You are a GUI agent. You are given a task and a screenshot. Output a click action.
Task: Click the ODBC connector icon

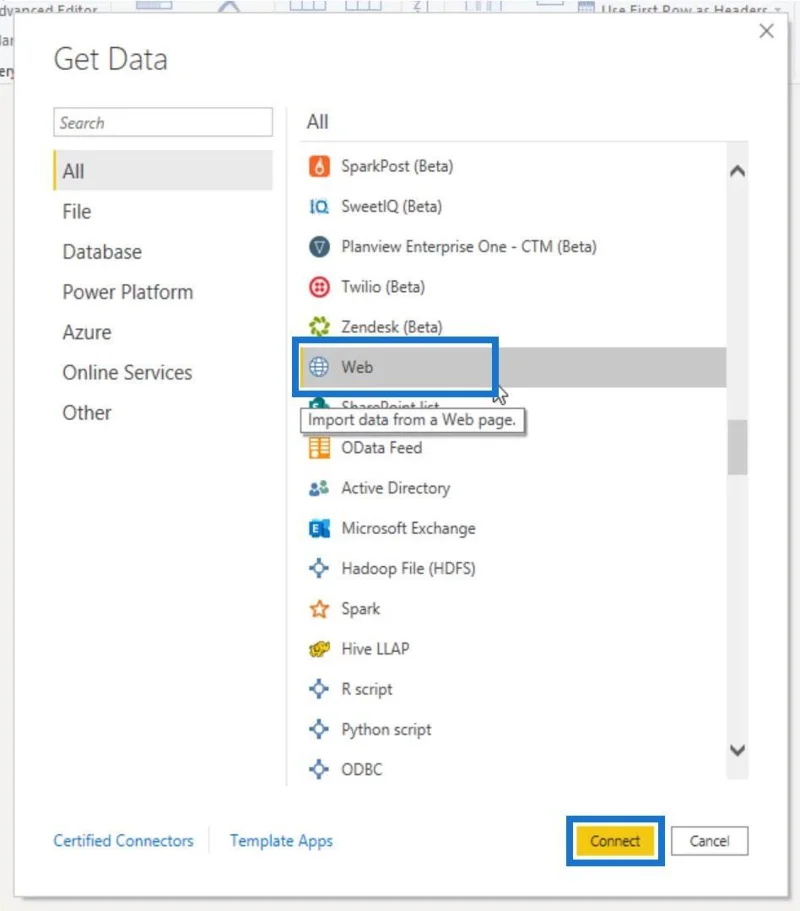[319, 769]
